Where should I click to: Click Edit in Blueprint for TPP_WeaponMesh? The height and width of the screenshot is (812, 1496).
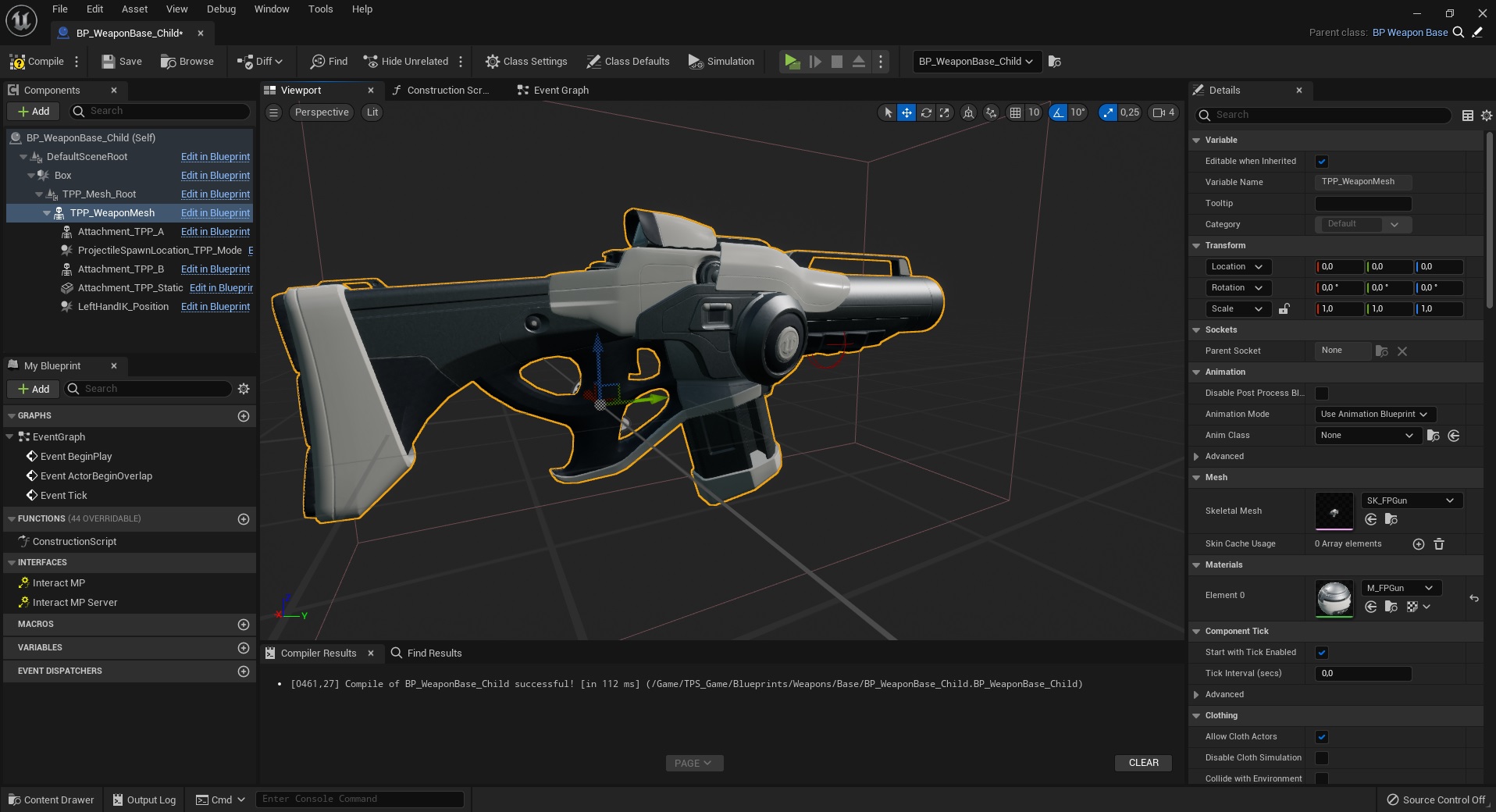click(215, 213)
